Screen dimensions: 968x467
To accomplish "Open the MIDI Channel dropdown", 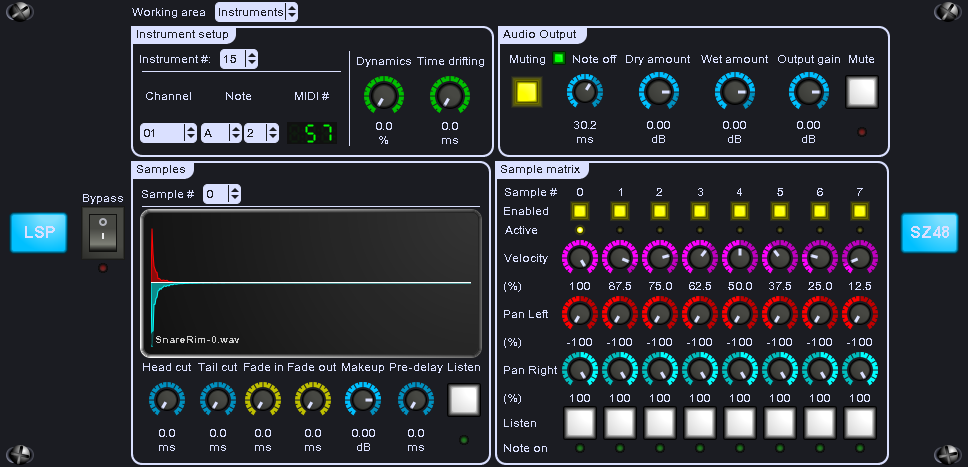I will [x=169, y=133].
